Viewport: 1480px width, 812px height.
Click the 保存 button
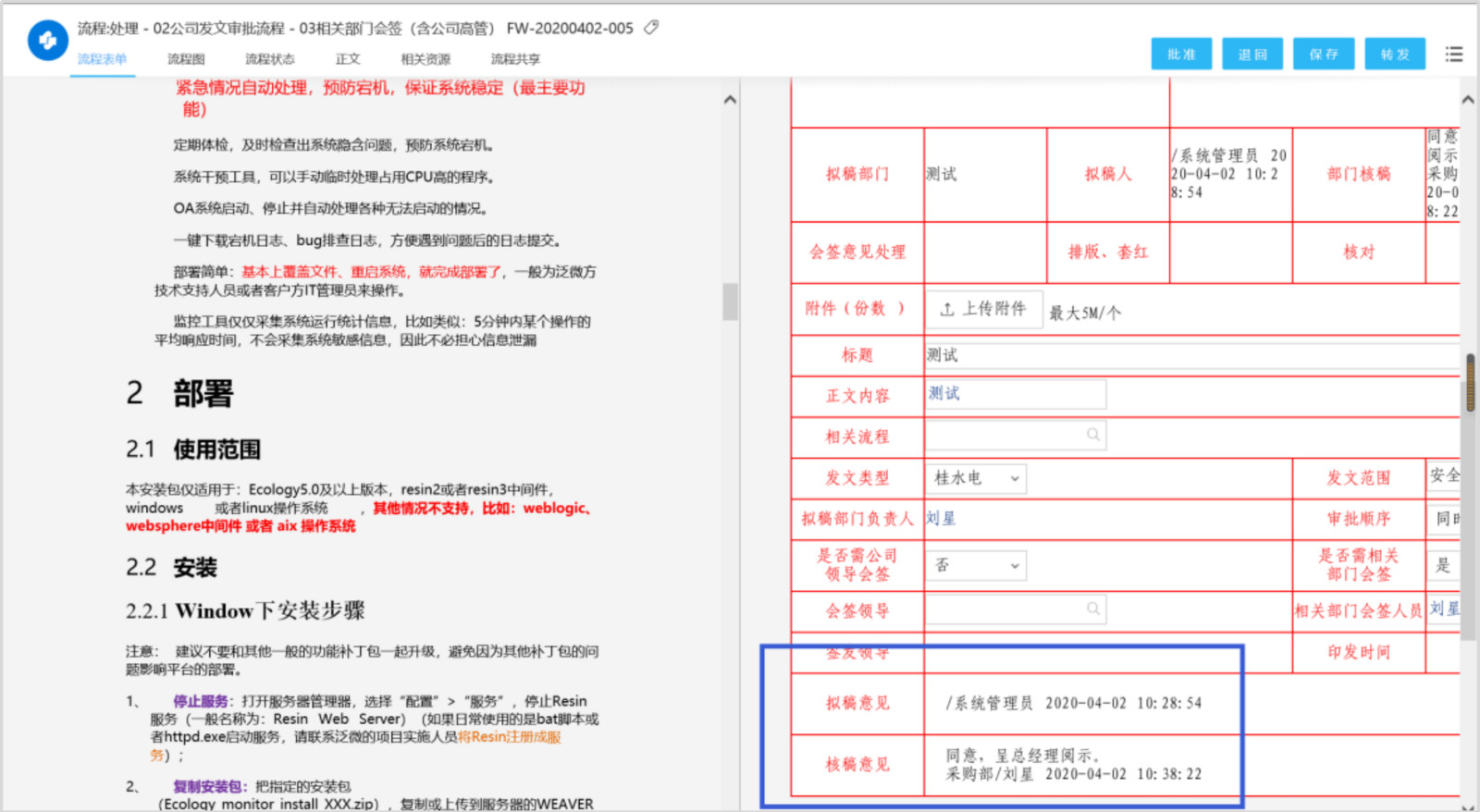[x=1324, y=54]
